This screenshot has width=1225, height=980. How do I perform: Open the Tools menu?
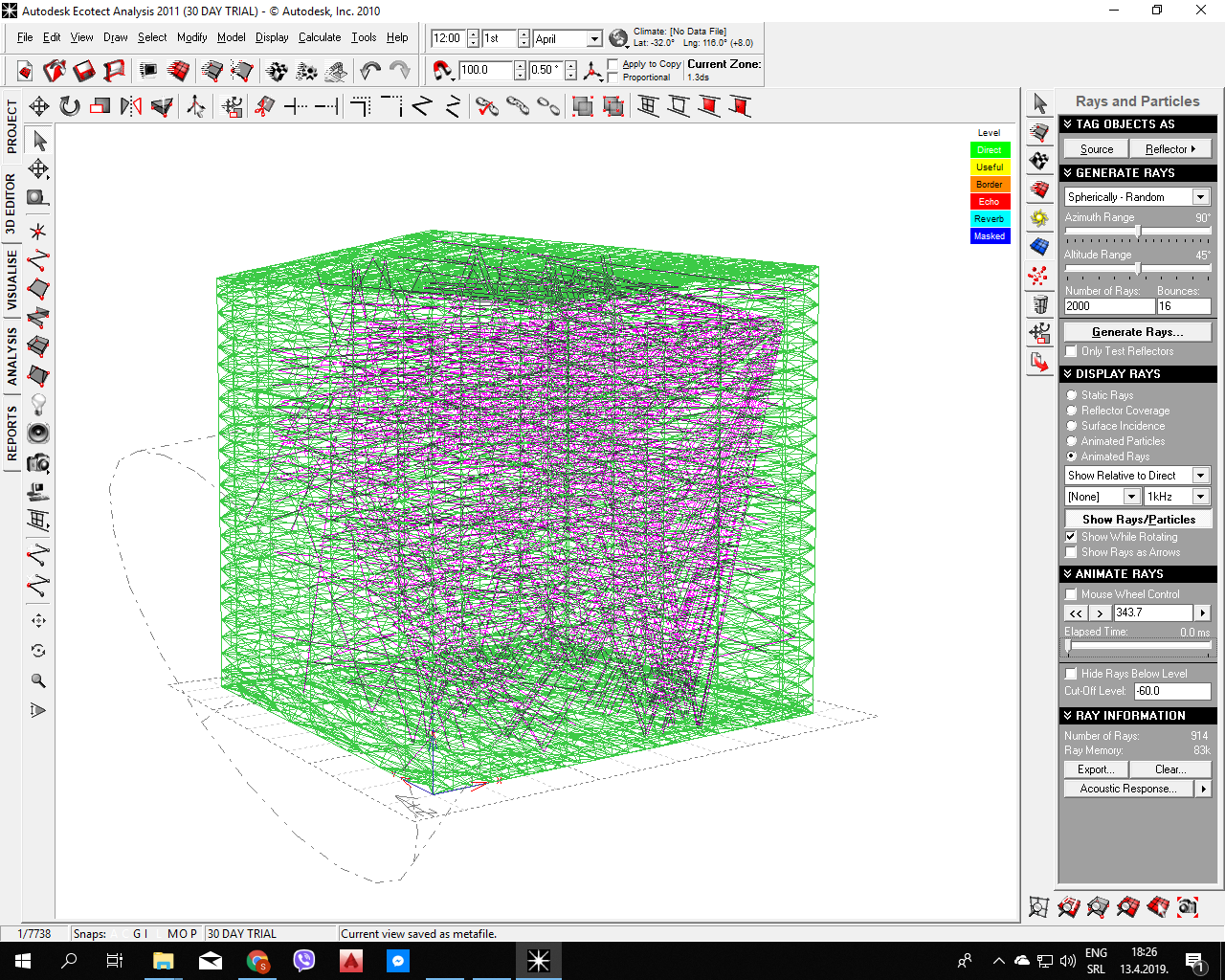coord(364,37)
